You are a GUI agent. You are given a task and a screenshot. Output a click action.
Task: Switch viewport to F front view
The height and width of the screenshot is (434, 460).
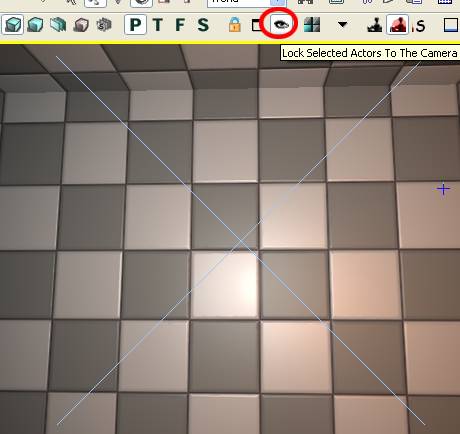[x=180, y=25]
